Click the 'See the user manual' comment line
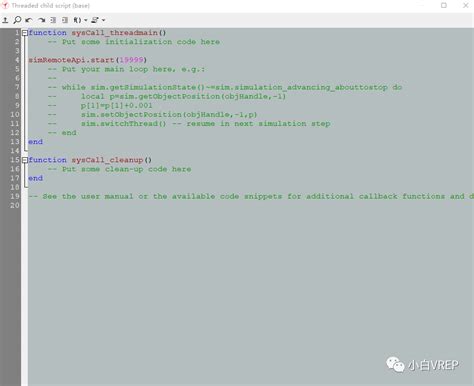This screenshot has width=474, height=386. point(251,196)
